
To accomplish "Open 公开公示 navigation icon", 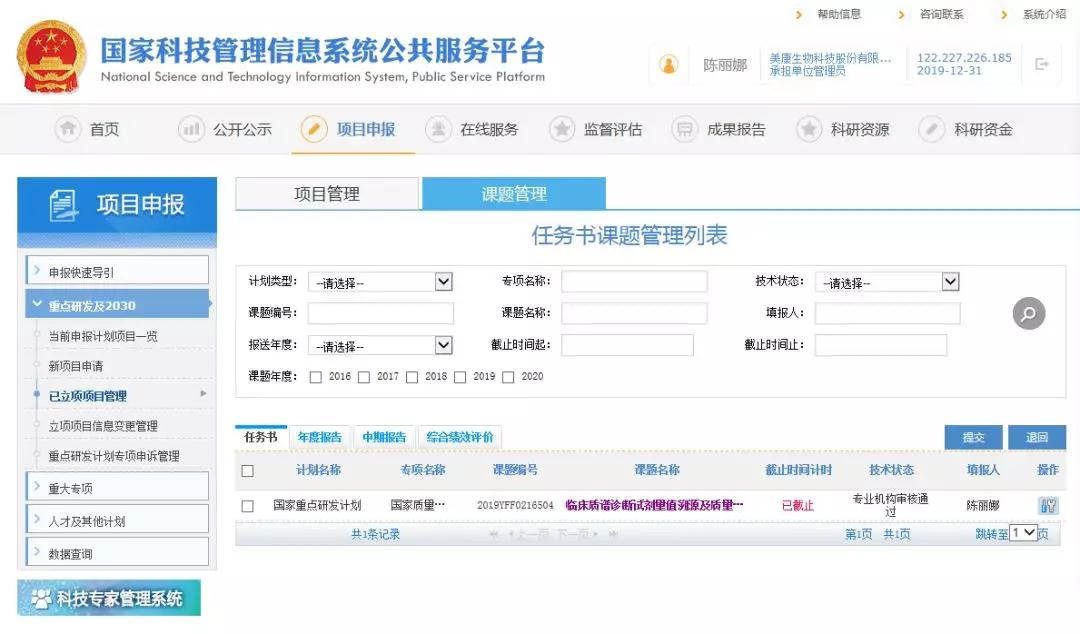I will [191, 129].
